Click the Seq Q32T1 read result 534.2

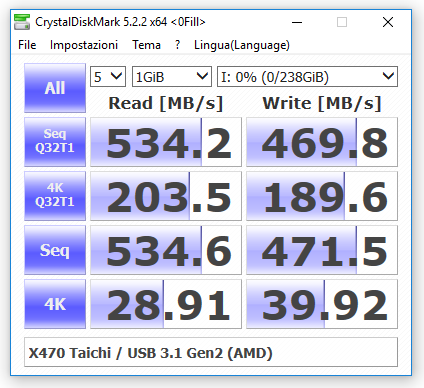coord(166,142)
